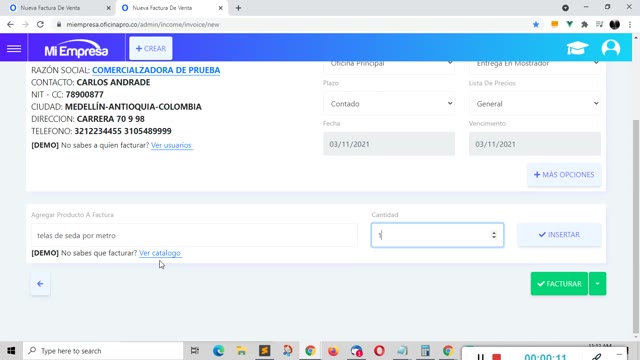Switch to the first Nueva Factura De Venta tab
The image size is (640, 360).
pyautogui.click(x=56, y=8)
